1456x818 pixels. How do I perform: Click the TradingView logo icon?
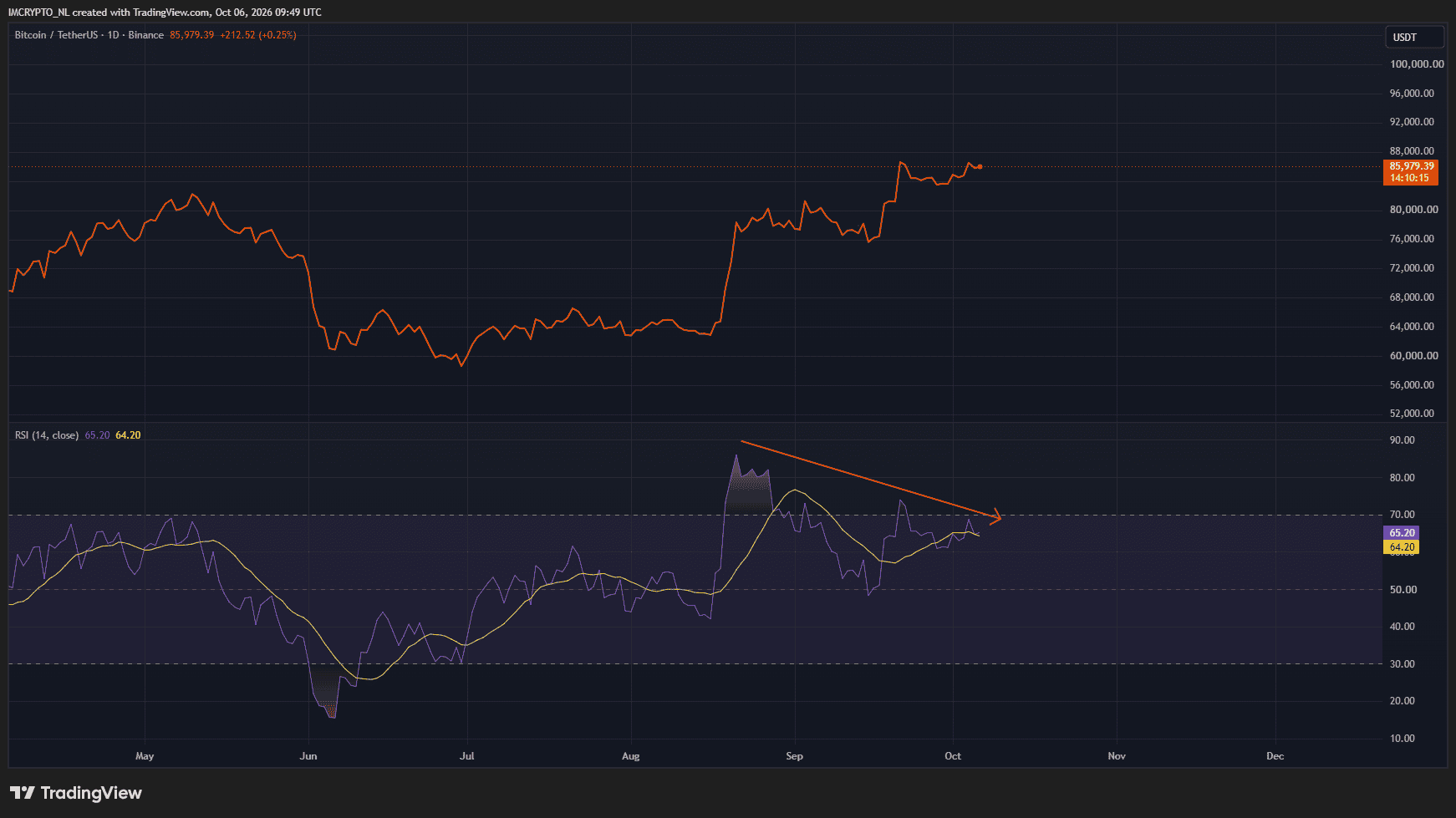(x=23, y=793)
